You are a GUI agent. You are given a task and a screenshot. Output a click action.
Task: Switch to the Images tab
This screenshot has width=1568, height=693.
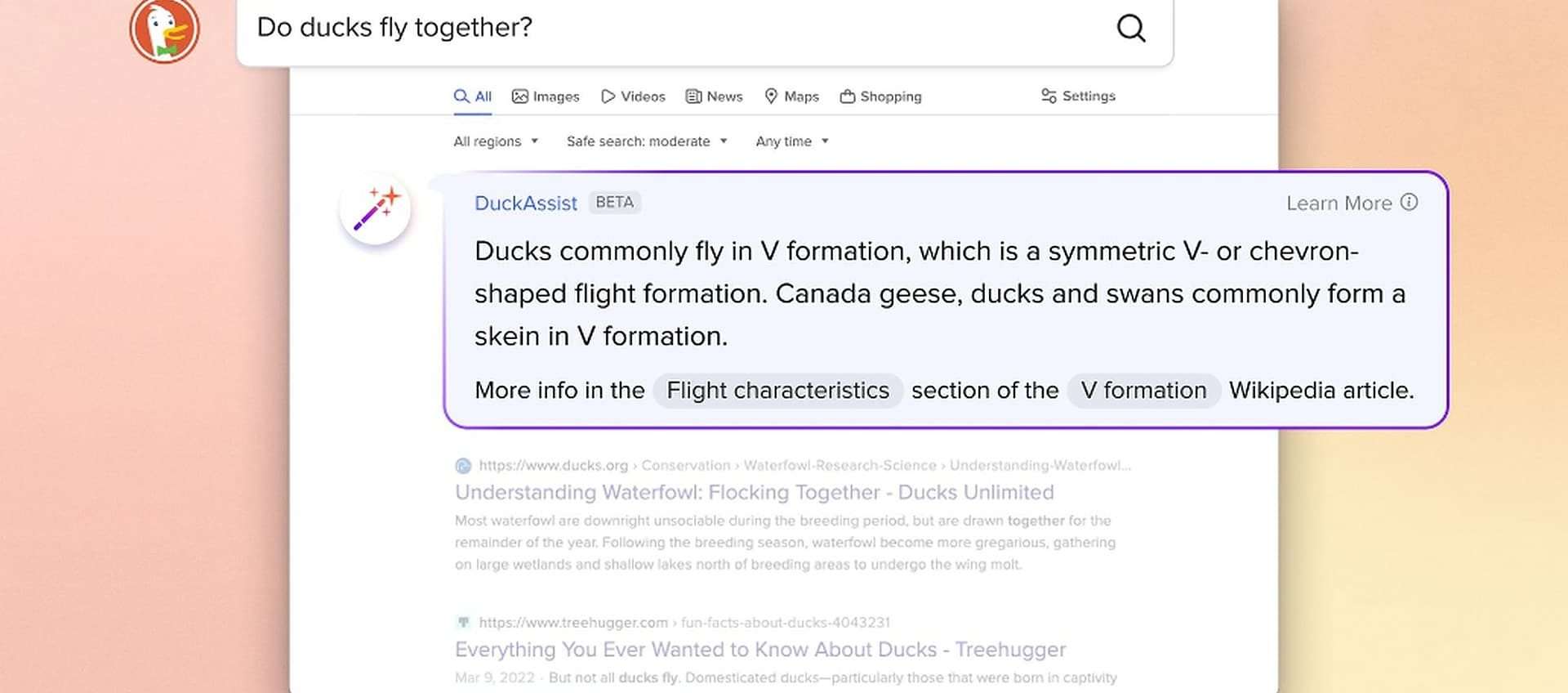click(546, 96)
